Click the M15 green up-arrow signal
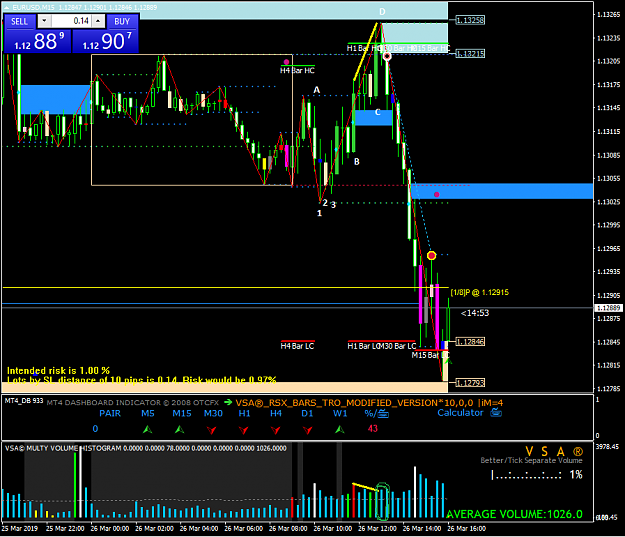This screenshot has width=625, height=537. coord(179,429)
